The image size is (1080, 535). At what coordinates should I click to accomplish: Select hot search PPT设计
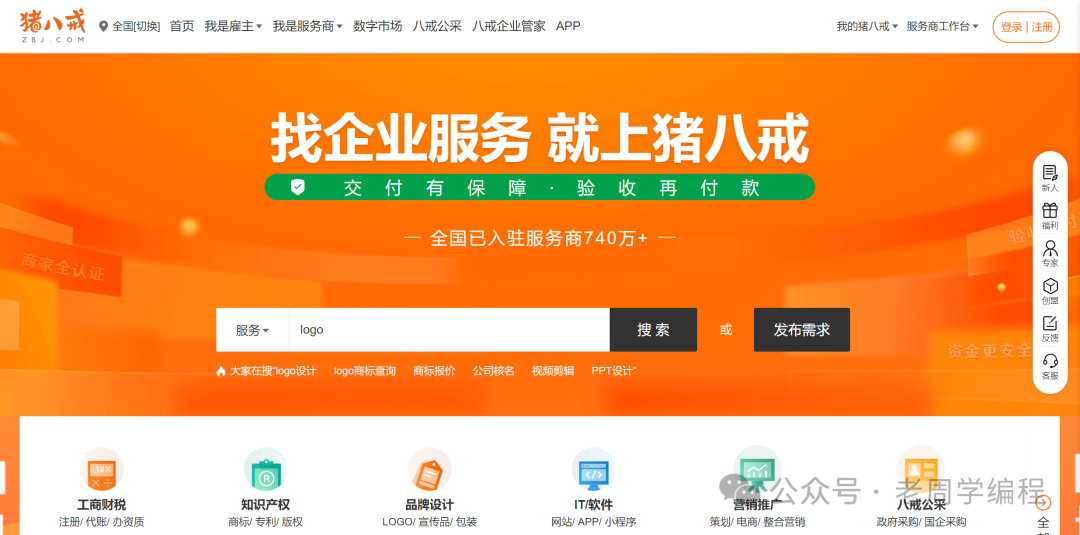(x=612, y=371)
